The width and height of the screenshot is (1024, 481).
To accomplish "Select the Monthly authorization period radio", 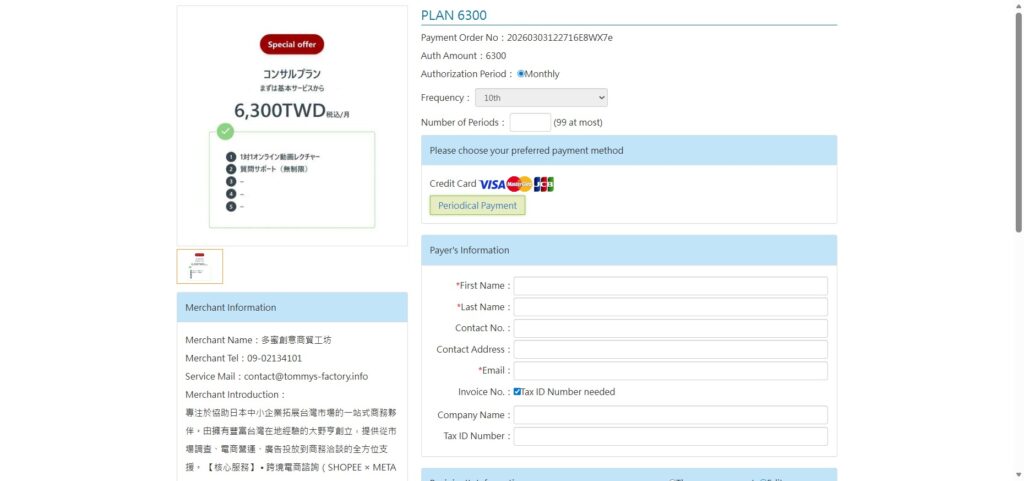I will click(x=521, y=74).
